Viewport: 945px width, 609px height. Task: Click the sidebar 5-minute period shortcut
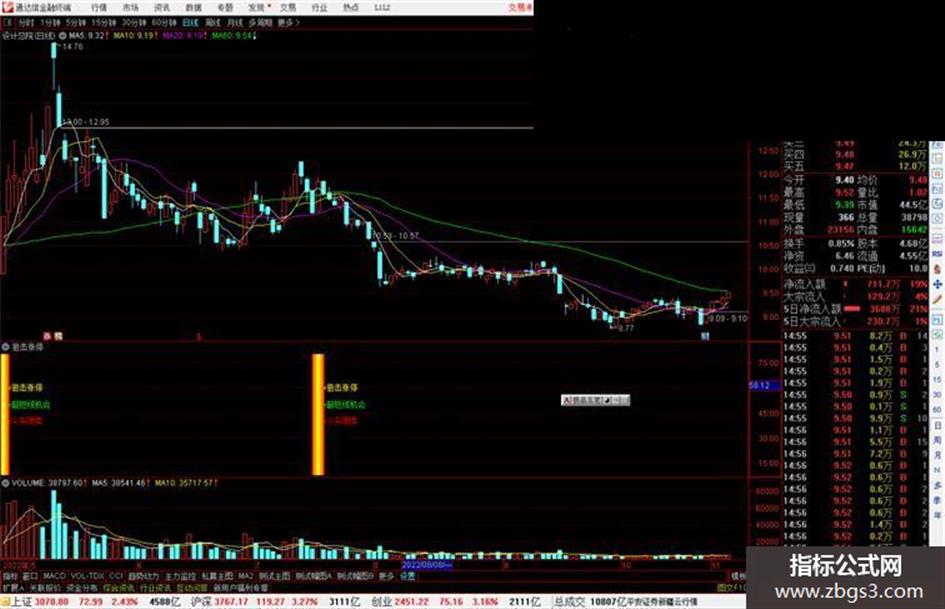tap(937, 364)
